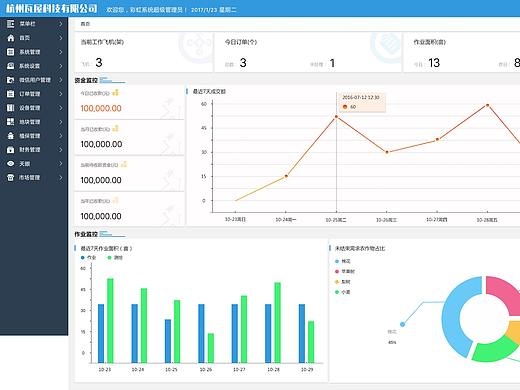
Task: Toggle the green 测绘 legend in bar chart
Action: point(115,258)
